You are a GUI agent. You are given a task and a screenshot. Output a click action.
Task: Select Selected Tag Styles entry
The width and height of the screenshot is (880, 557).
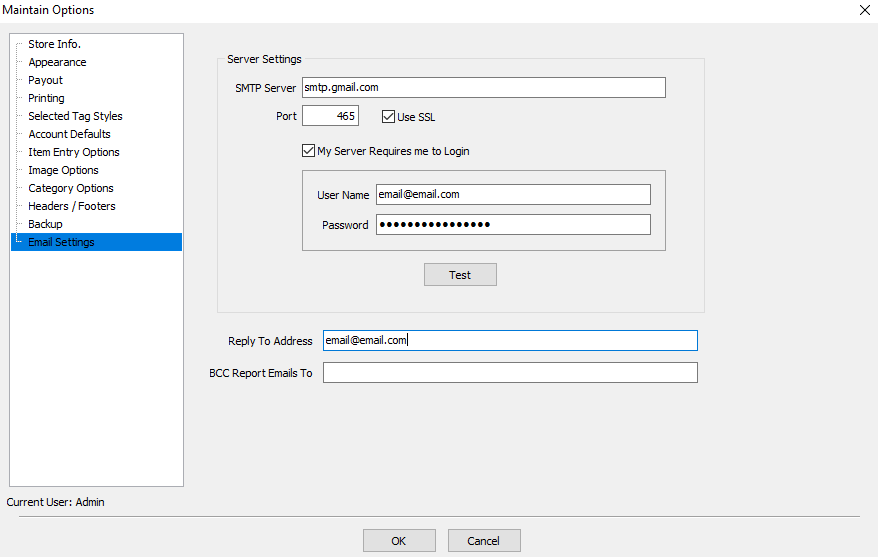[x=75, y=116]
